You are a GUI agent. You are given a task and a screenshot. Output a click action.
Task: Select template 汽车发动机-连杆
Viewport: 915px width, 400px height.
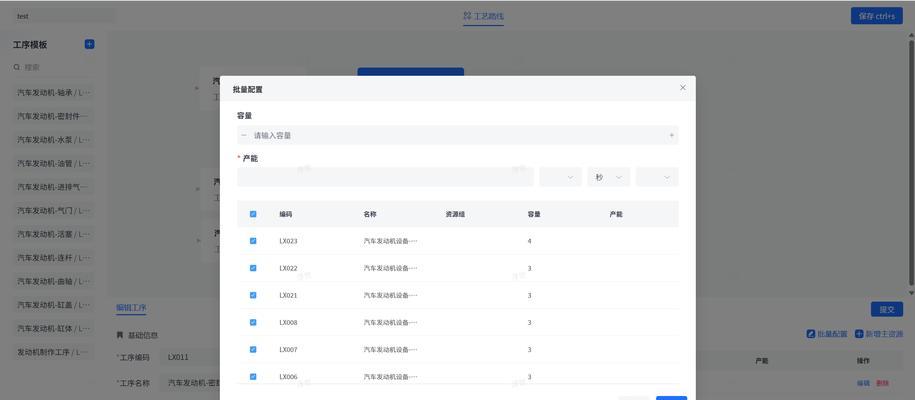(x=54, y=258)
